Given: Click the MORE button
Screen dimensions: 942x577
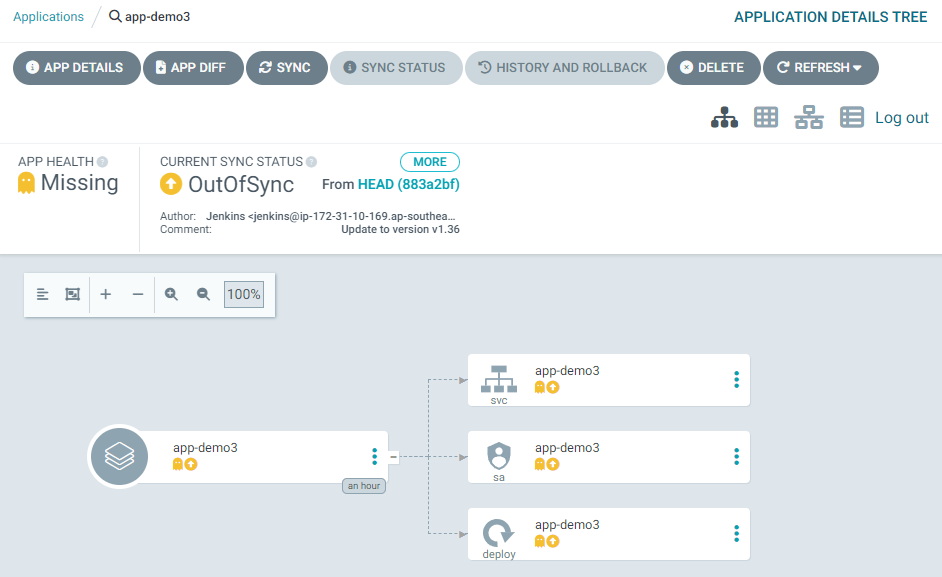Looking at the screenshot, I should 430,162.
